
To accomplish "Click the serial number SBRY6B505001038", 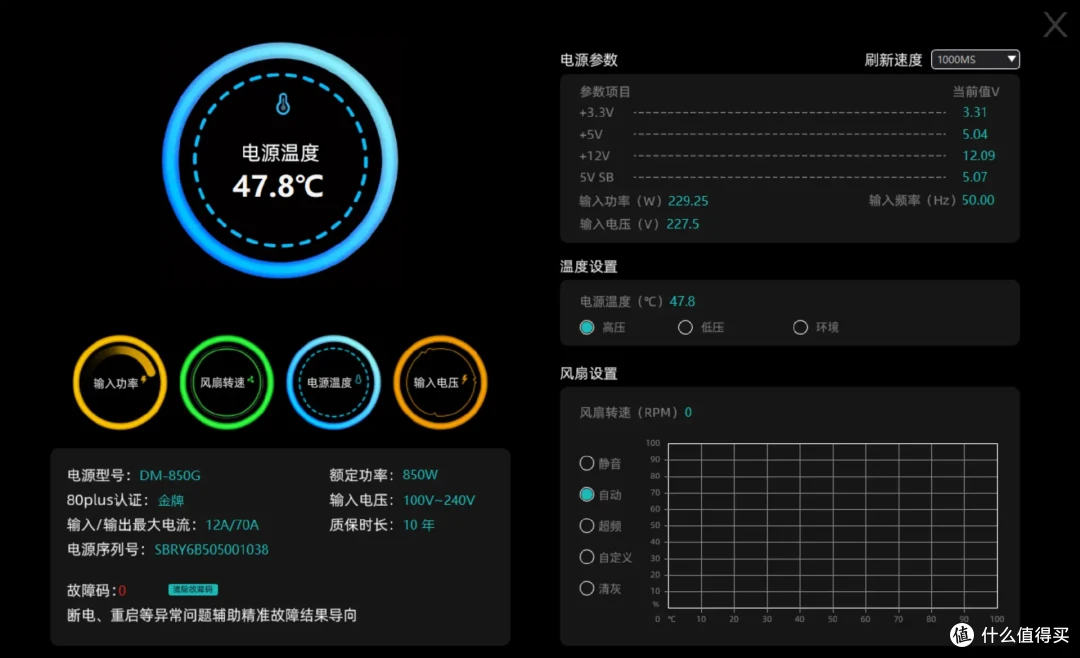I will (211, 550).
